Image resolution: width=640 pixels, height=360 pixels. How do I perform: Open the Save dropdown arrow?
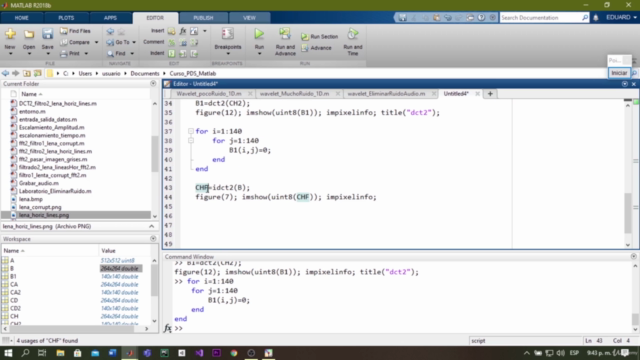pos(47,54)
